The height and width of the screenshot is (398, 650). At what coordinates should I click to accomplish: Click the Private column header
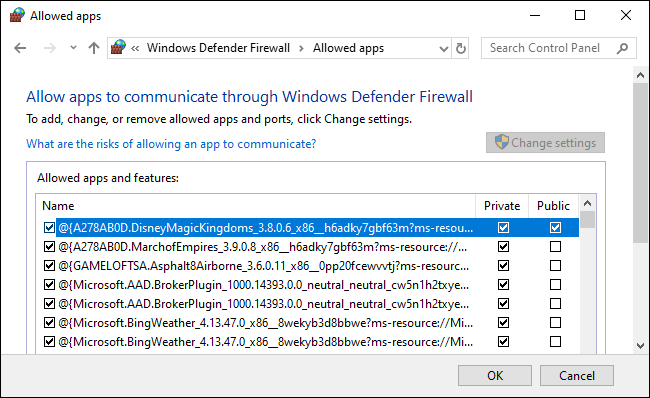point(502,206)
